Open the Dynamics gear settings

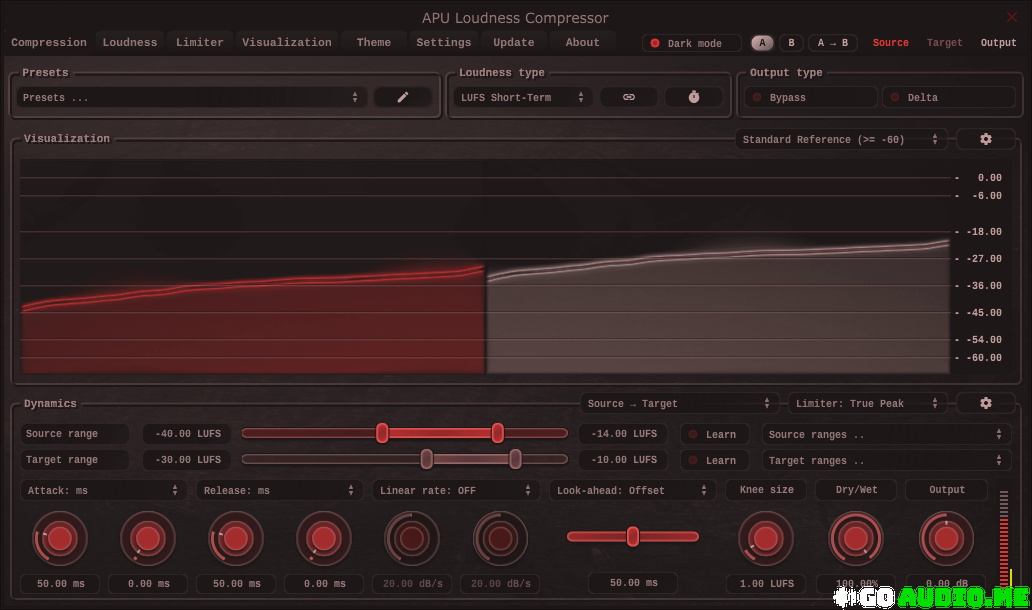pos(985,403)
